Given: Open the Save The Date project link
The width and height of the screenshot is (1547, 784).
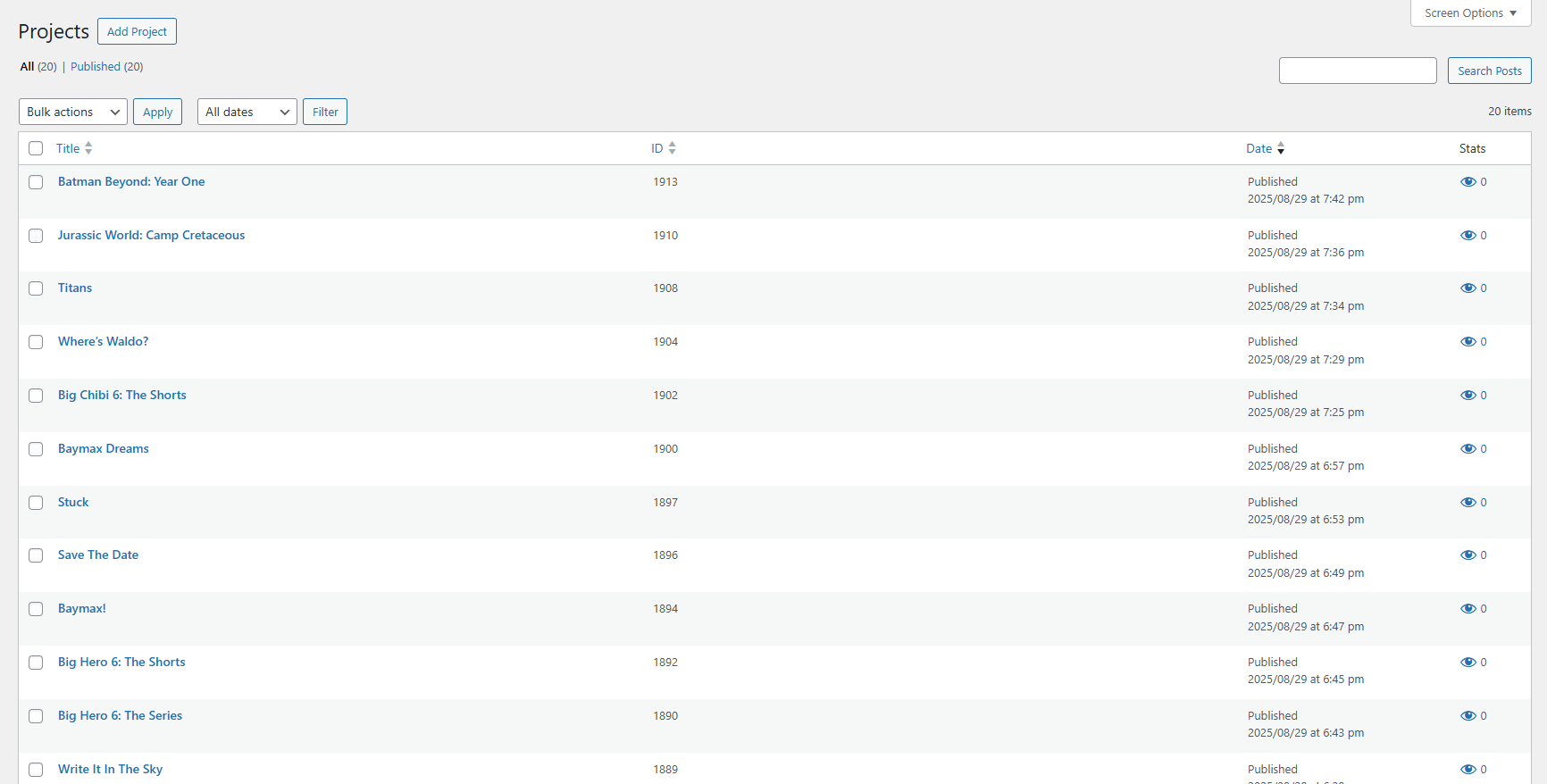Looking at the screenshot, I should pyautogui.click(x=98, y=555).
